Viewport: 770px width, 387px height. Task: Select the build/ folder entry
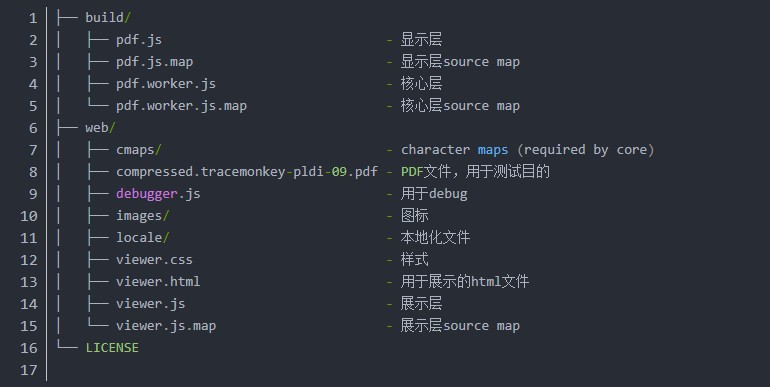(108, 18)
